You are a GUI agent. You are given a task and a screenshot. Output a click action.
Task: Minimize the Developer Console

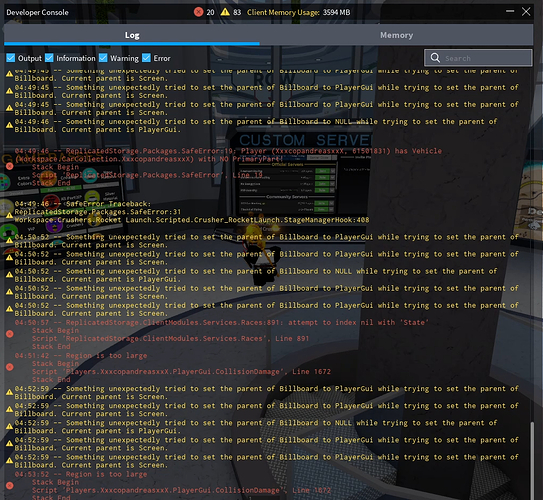pos(510,11)
